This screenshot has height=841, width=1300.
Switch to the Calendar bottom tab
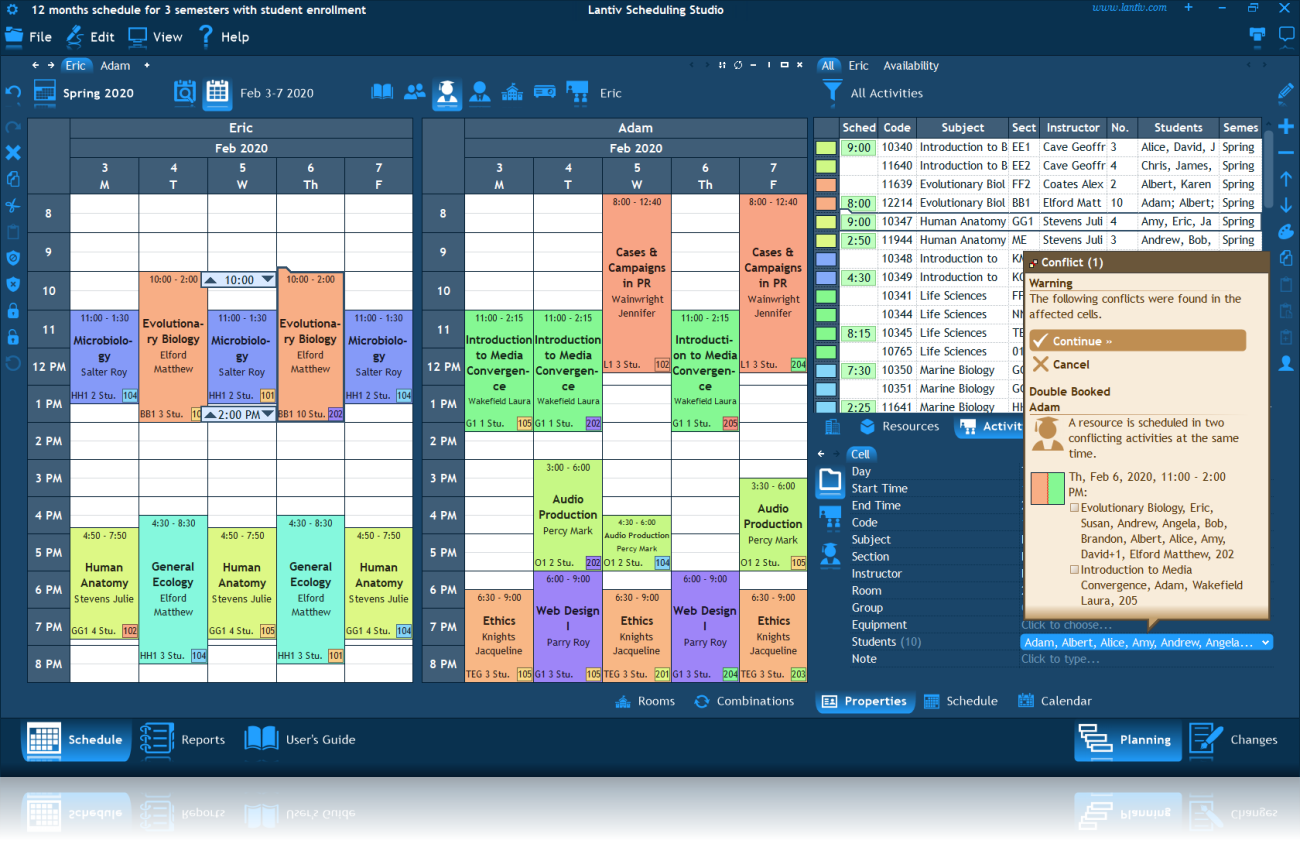(x=1055, y=701)
